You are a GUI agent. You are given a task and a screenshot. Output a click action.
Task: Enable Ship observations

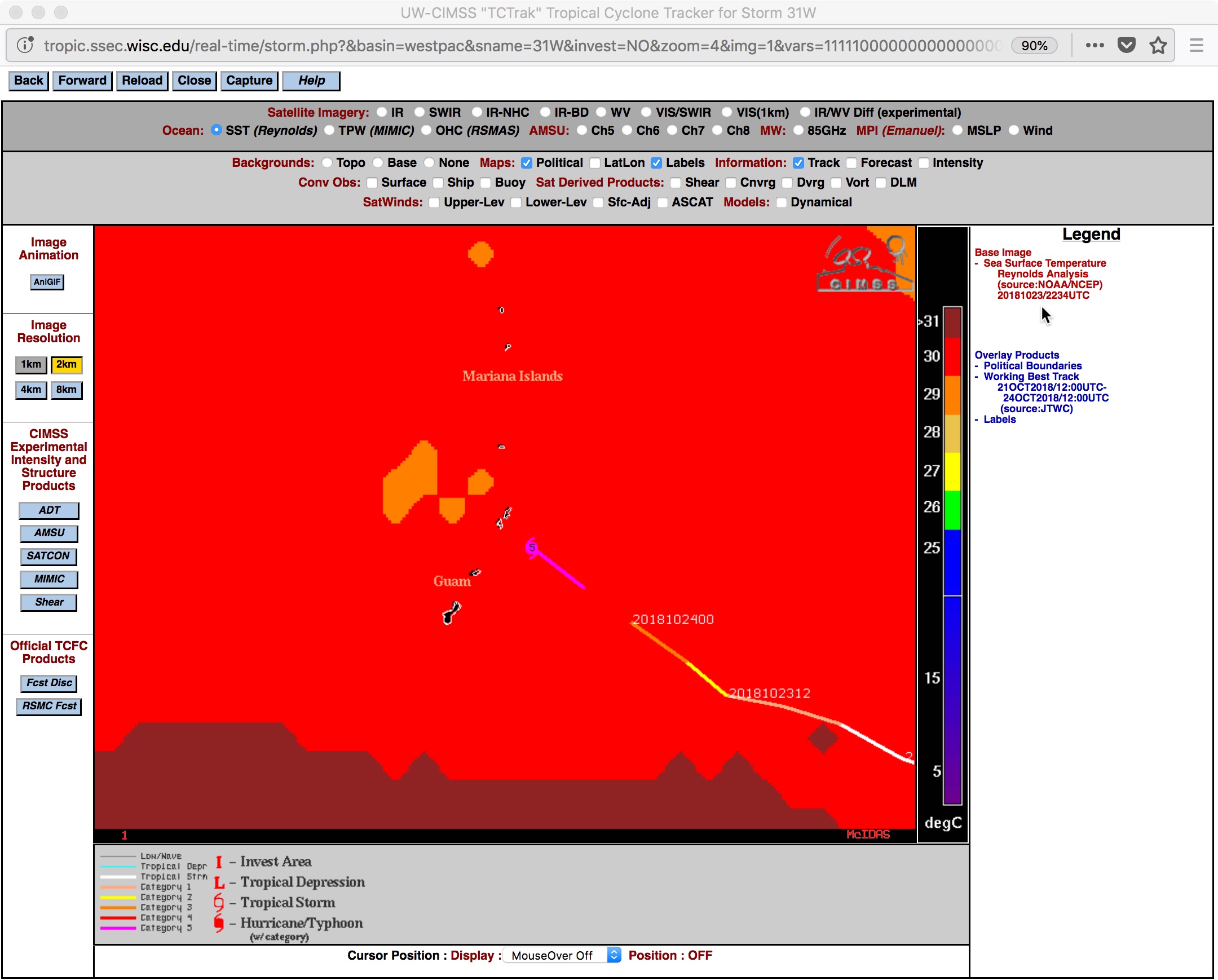(x=438, y=183)
